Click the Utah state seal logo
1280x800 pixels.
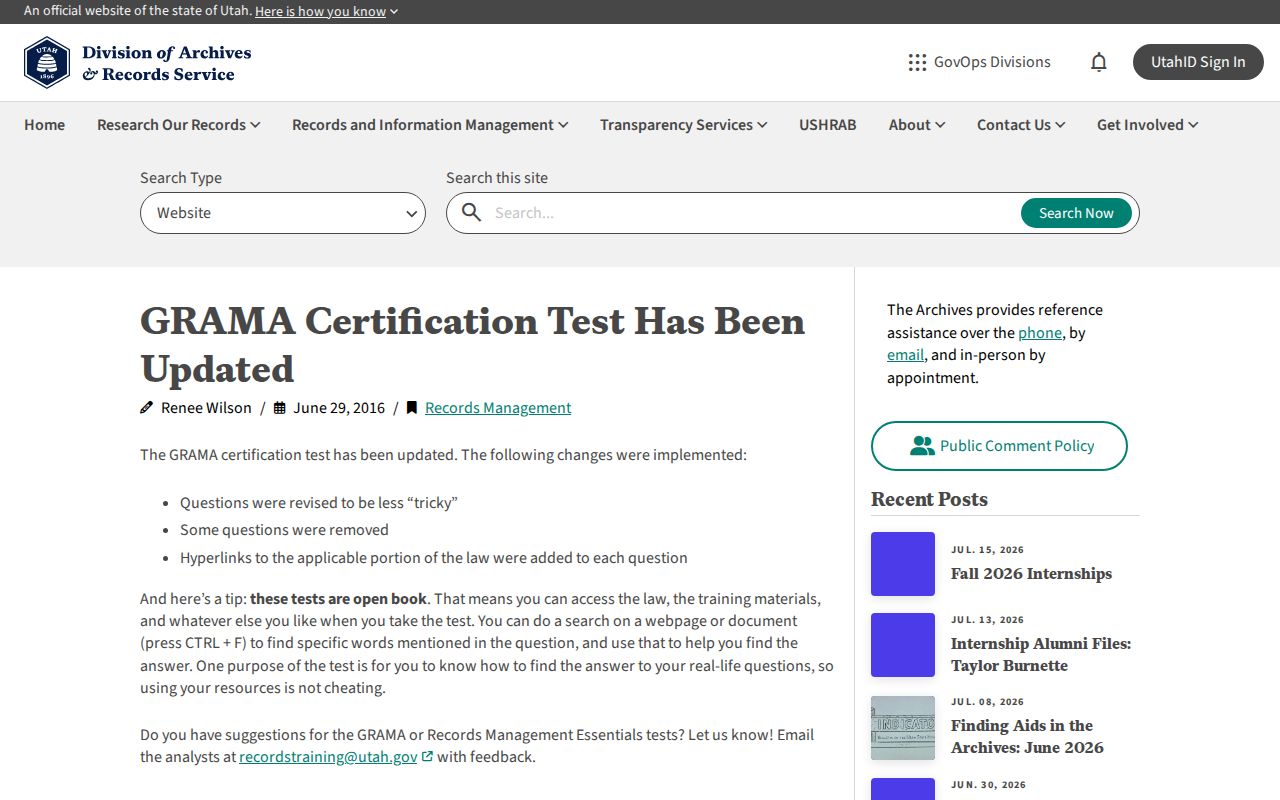pos(47,63)
